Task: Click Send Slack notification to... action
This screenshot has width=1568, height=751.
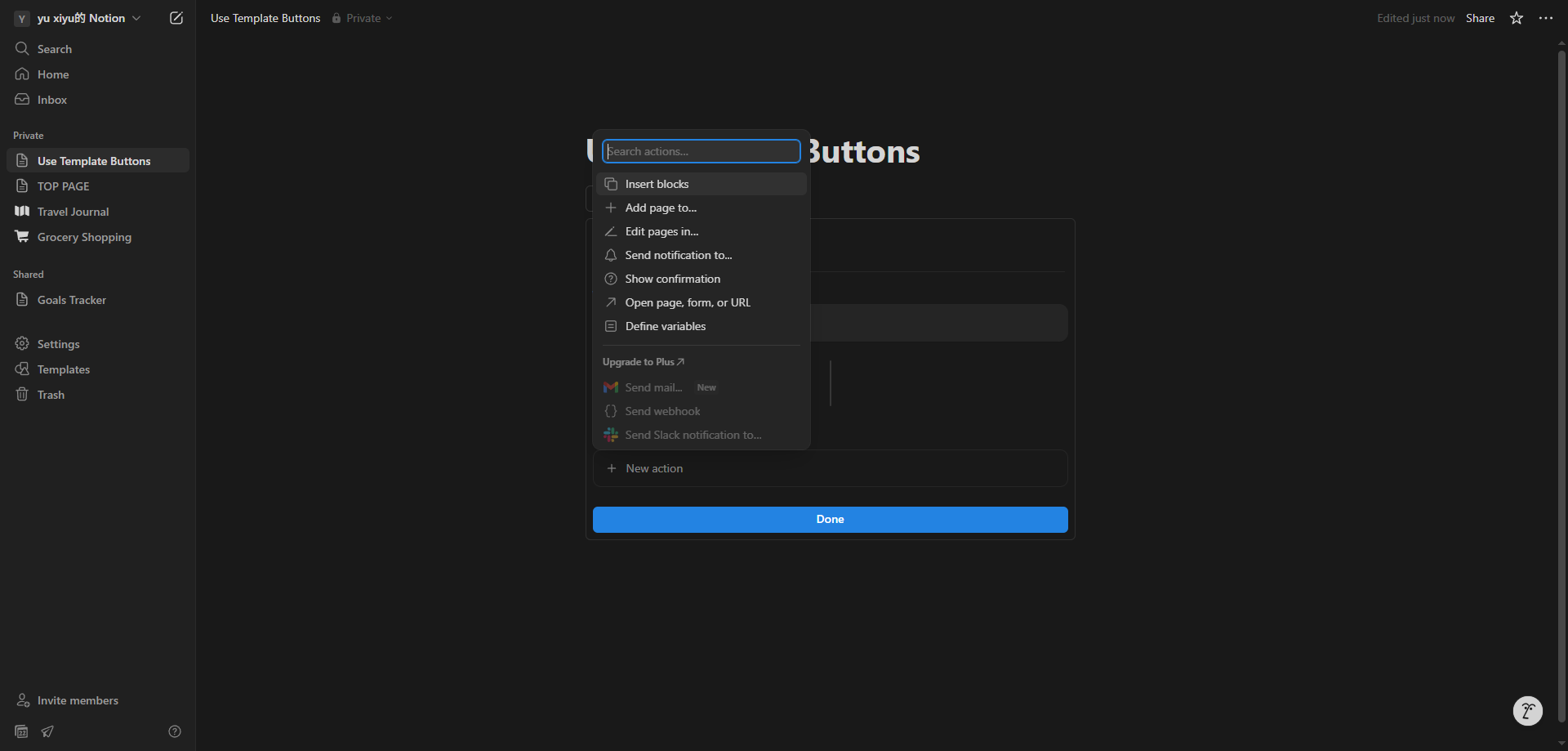Action: (702, 435)
